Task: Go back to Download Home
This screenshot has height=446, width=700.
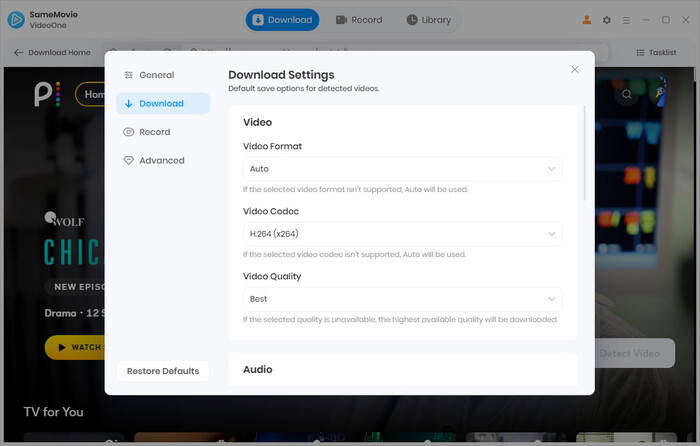Action: pyautogui.click(x=52, y=53)
